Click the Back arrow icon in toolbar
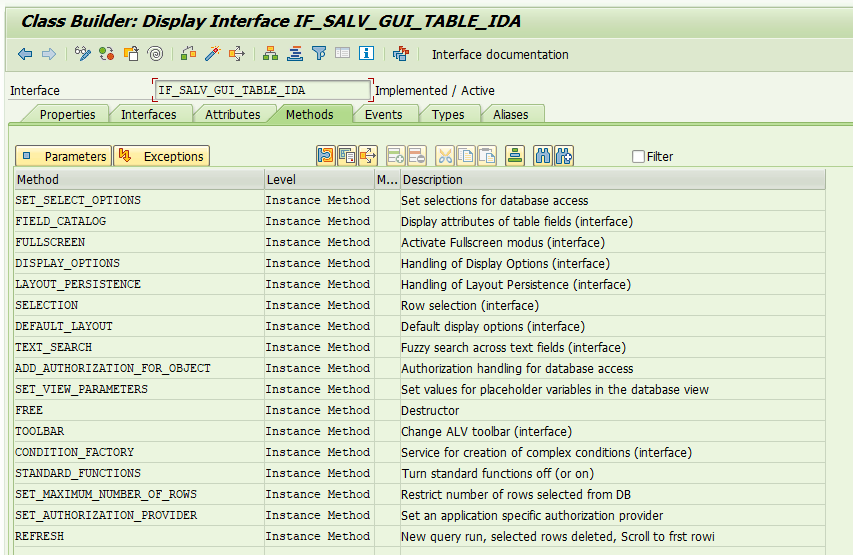 tap(25, 54)
